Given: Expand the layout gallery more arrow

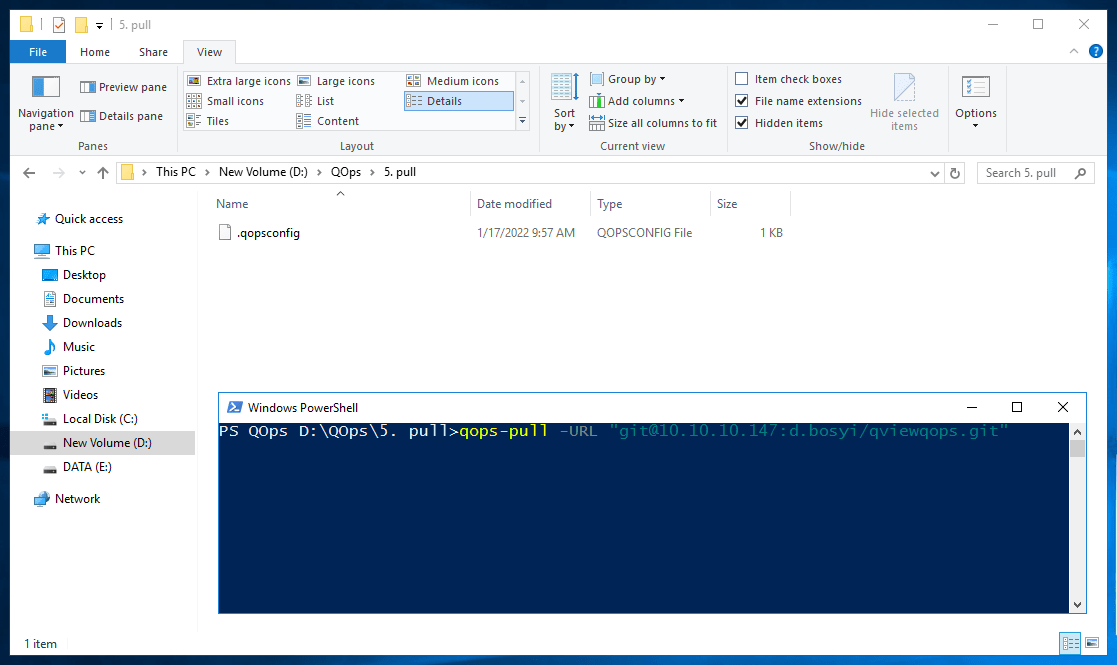Looking at the screenshot, I should point(522,121).
